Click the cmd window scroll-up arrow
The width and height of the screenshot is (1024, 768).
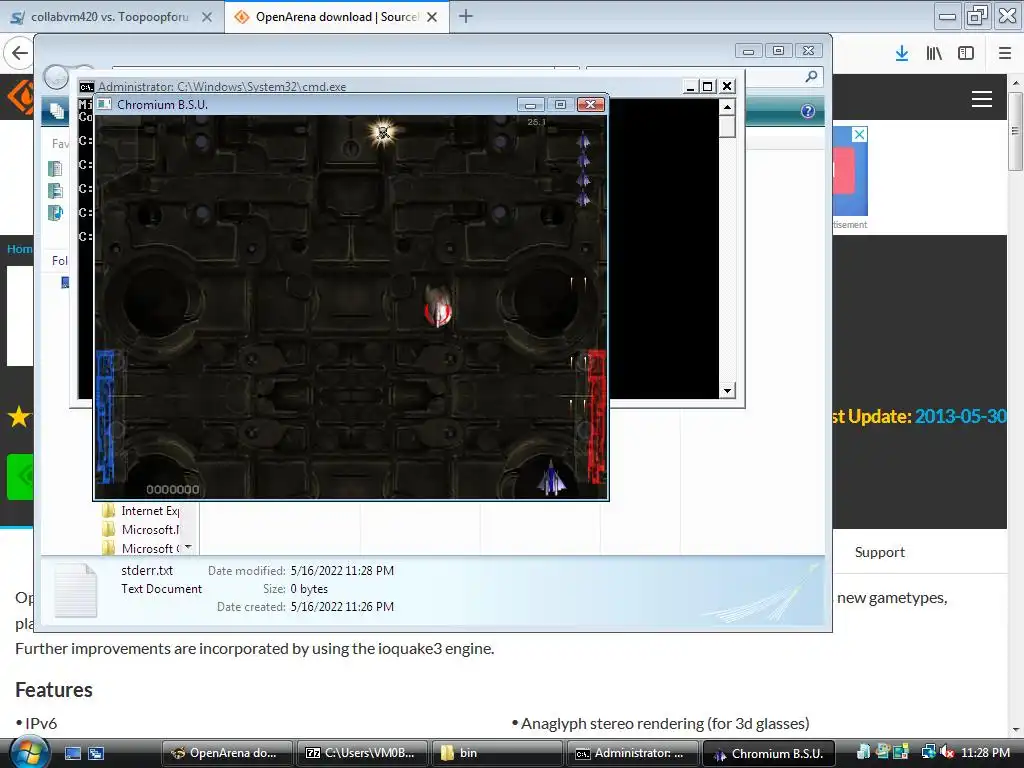click(x=728, y=106)
